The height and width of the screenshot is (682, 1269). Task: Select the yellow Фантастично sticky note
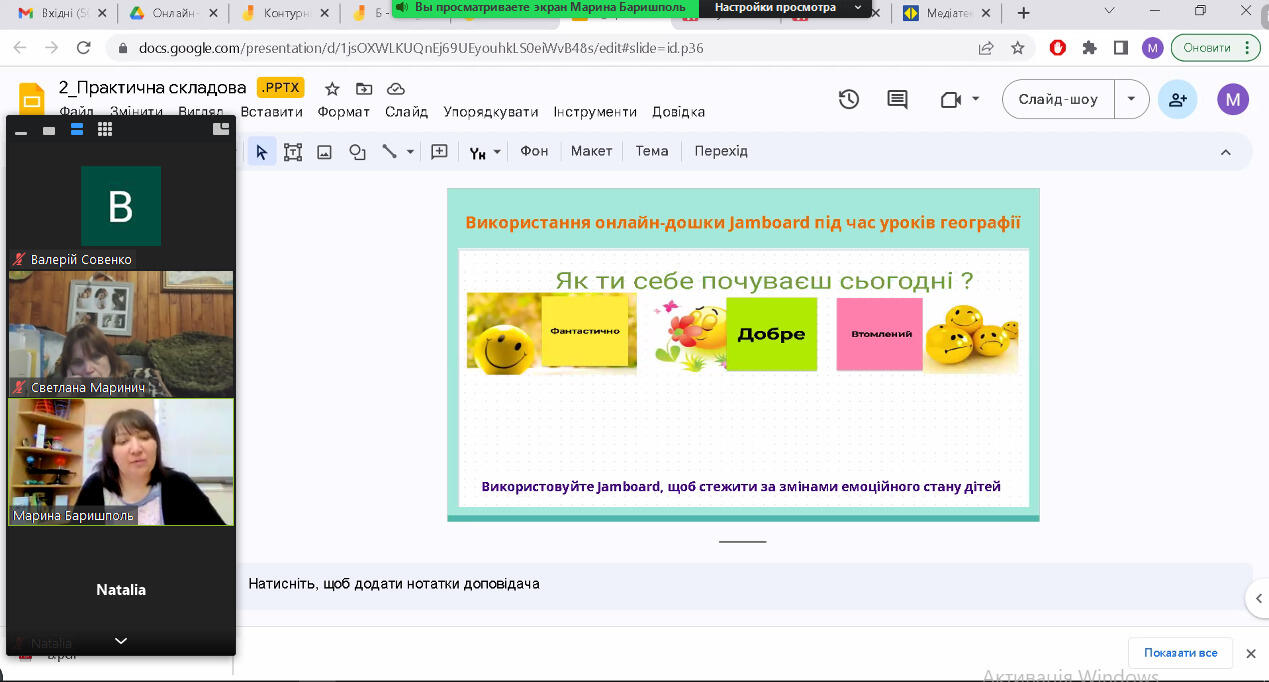click(584, 331)
